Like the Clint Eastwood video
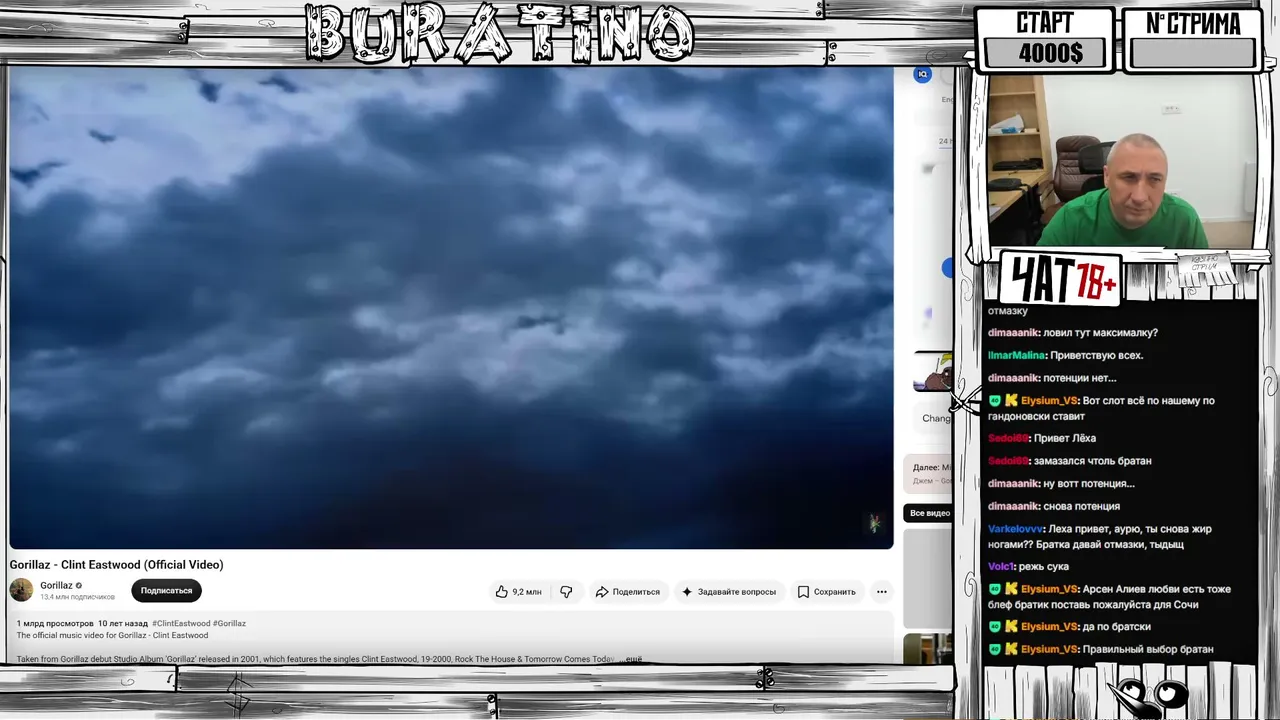The height and width of the screenshot is (720, 1280). tap(519, 592)
